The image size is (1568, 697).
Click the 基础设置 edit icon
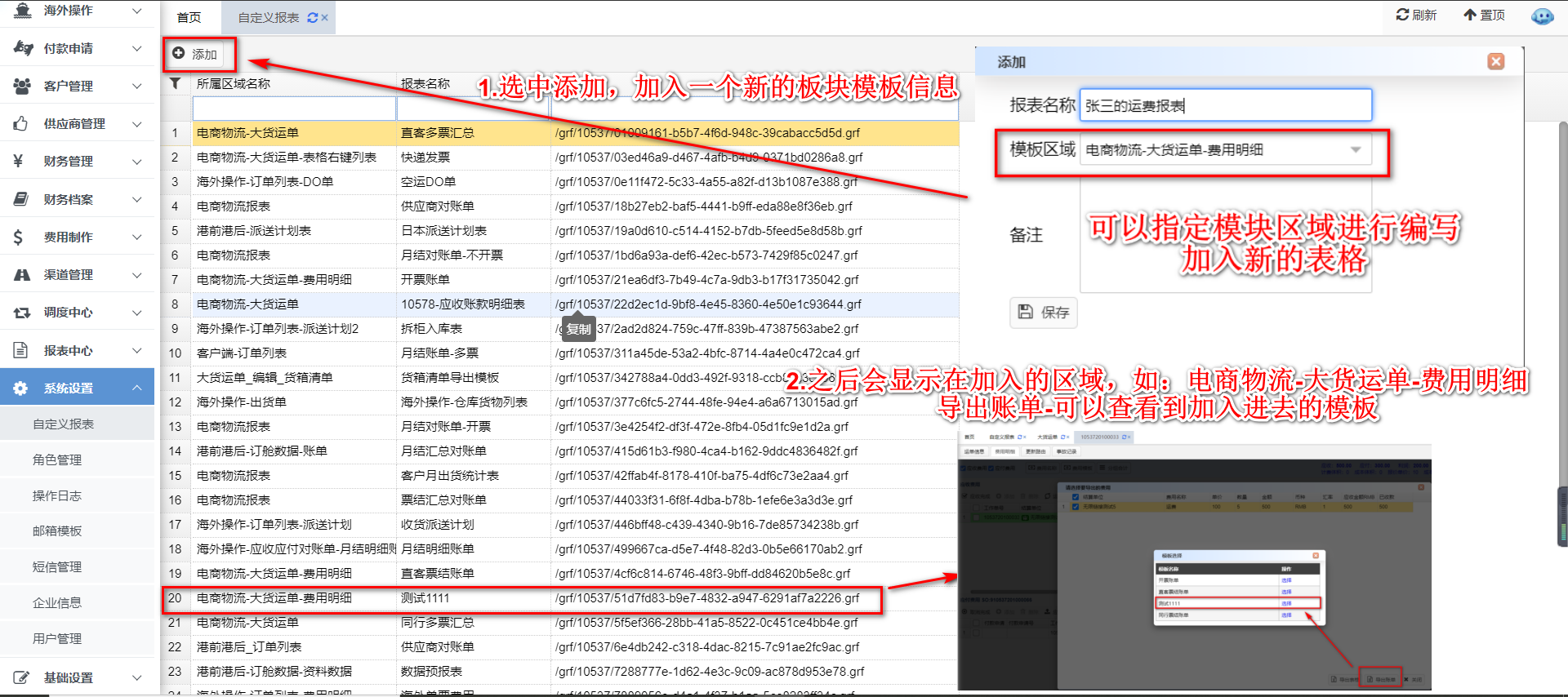click(22, 677)
